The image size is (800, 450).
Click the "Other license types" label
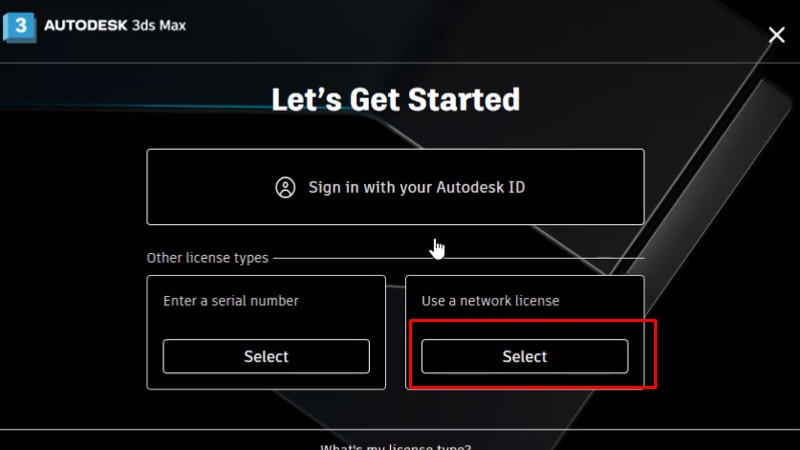pos(207,258)
